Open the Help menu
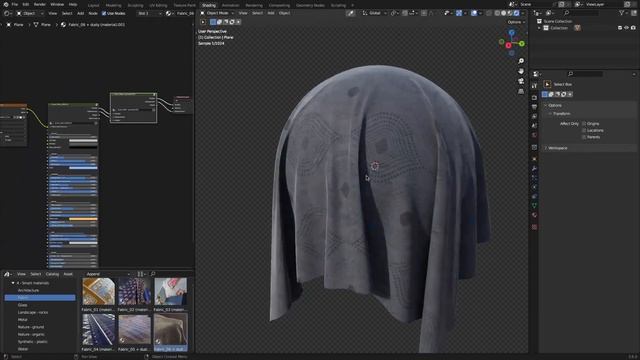Viewport: 640px width, 360px height. tap(73, 4)
